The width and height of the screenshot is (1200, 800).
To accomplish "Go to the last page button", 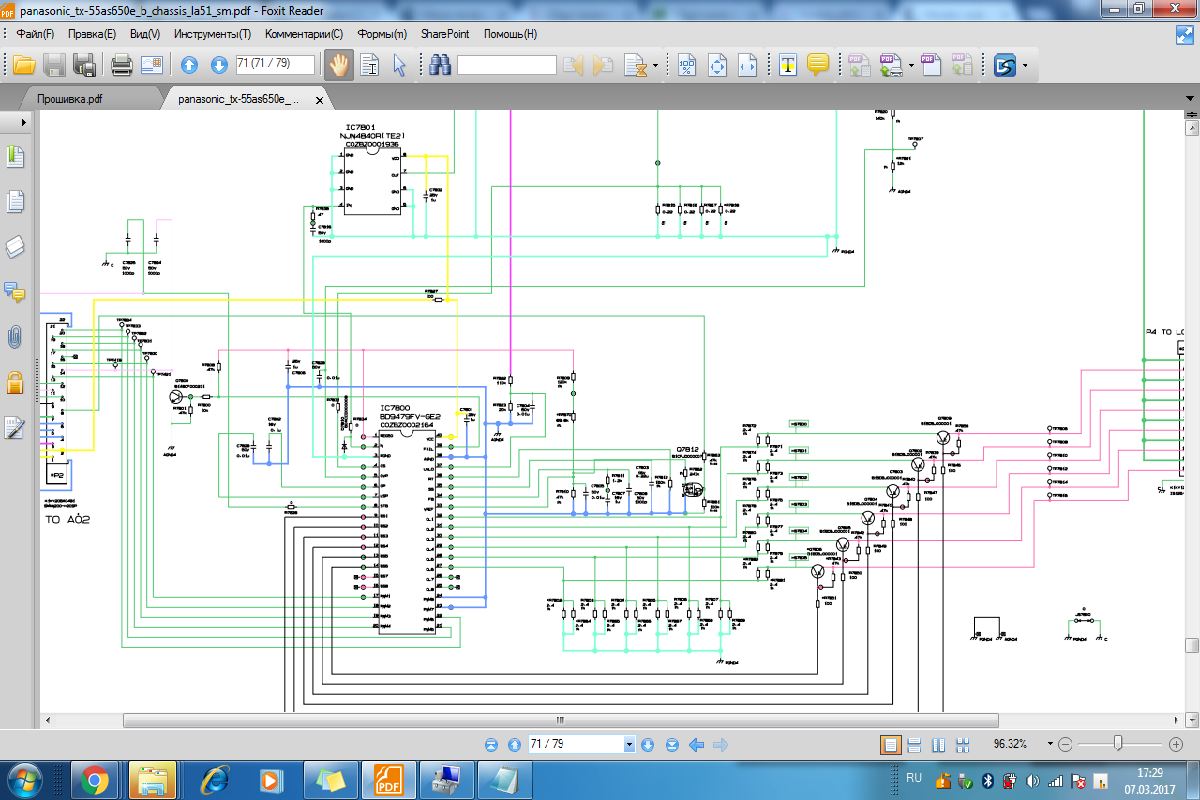I will (671, 745).
